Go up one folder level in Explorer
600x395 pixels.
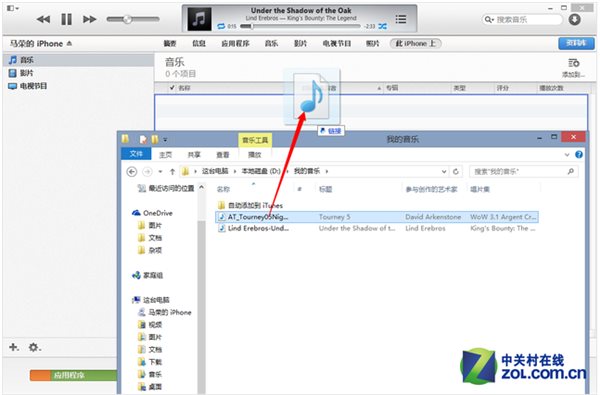[x=172, y=171]
